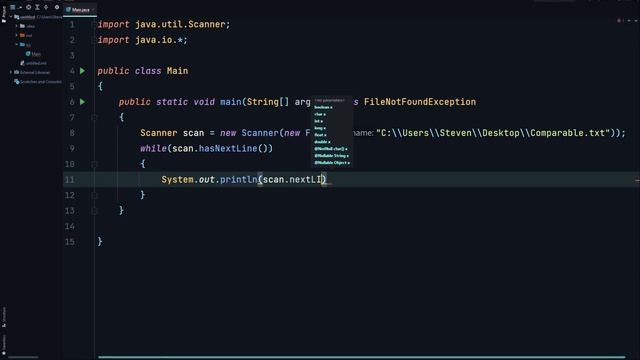Fold the while block at line 10
The height and width of the screenshot is (360, 640).
(94, 164)
